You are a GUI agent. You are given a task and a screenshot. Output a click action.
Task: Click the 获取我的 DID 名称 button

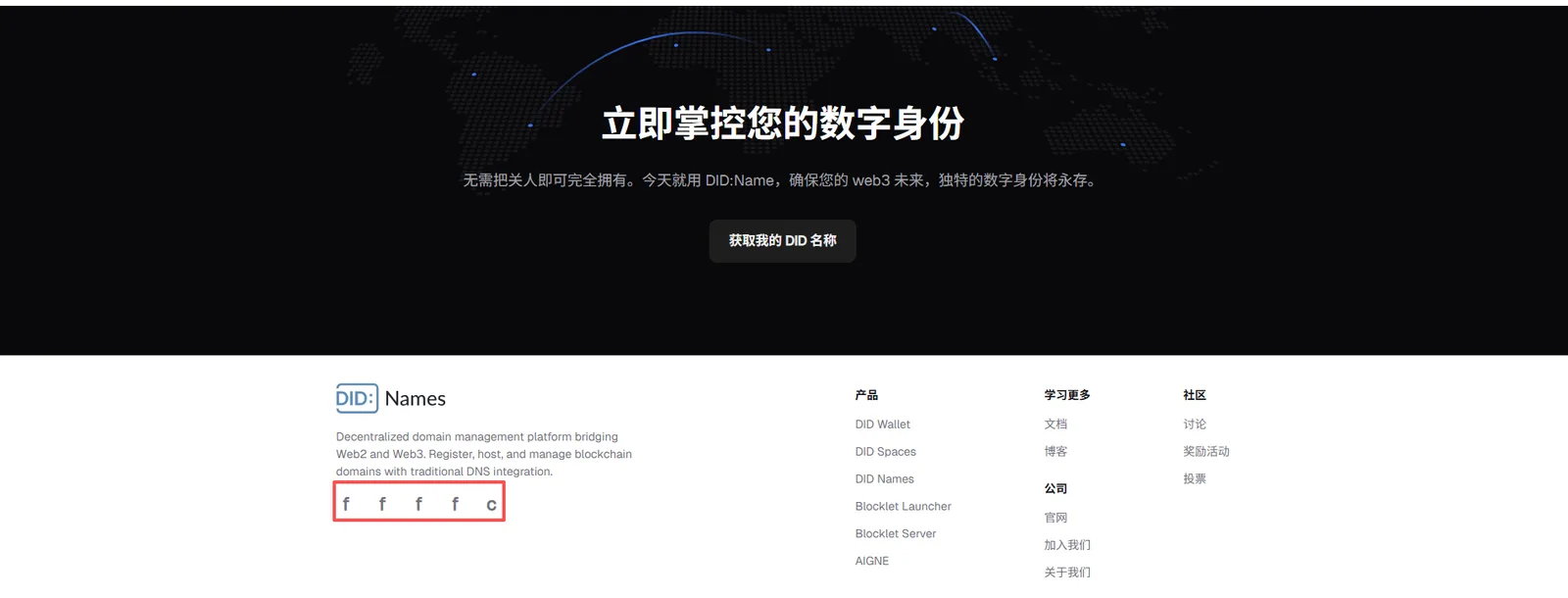[x=782, y=240]
